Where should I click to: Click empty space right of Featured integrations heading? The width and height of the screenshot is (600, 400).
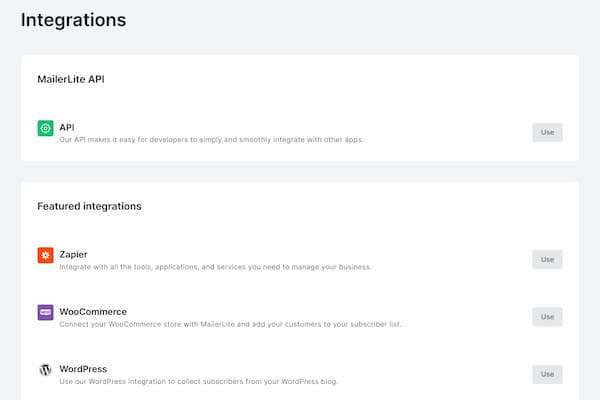pos(350,206)
